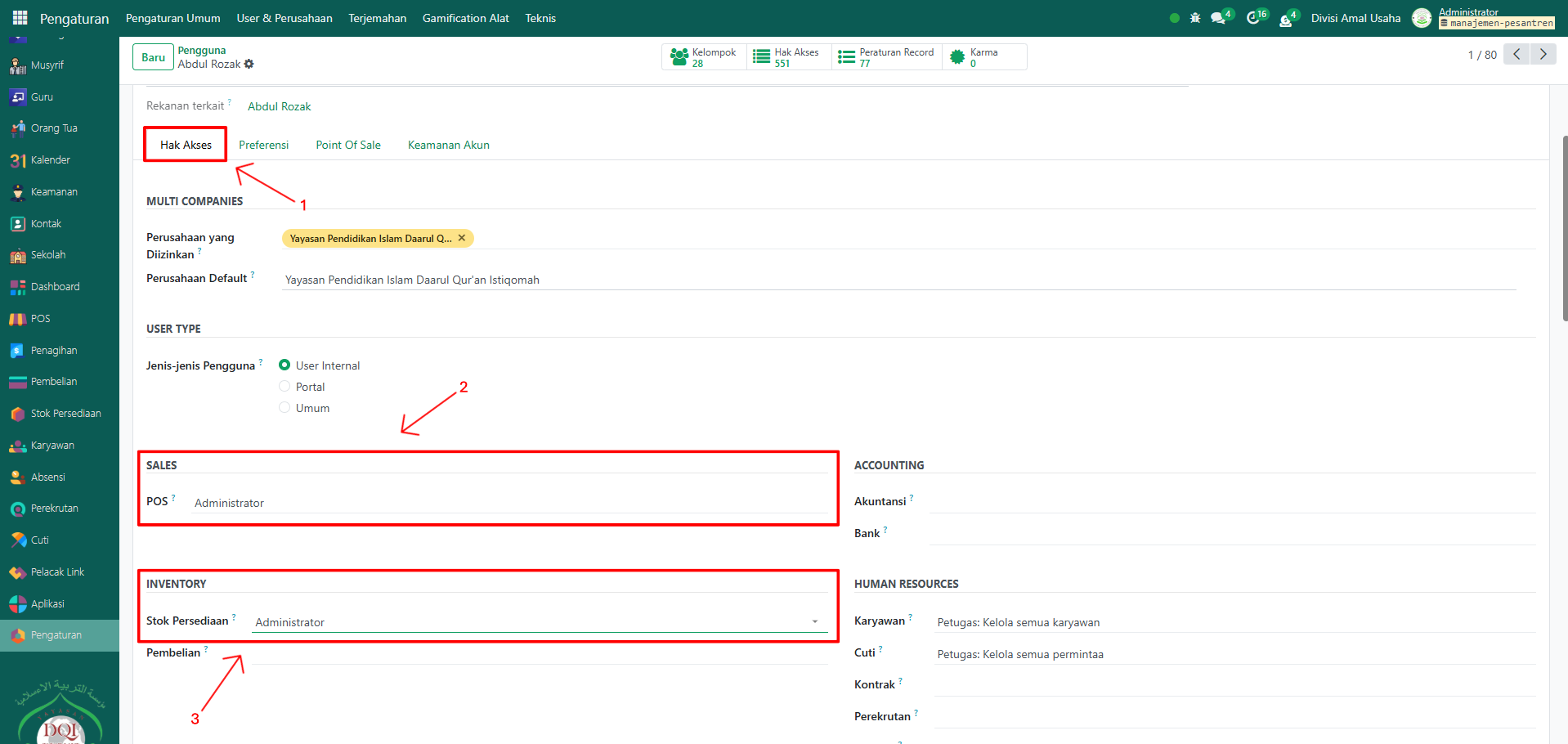The image size is (1568, 744).
Task: Select the User Internal radio button
Action: pyautogui.click(x=284, y=365)
